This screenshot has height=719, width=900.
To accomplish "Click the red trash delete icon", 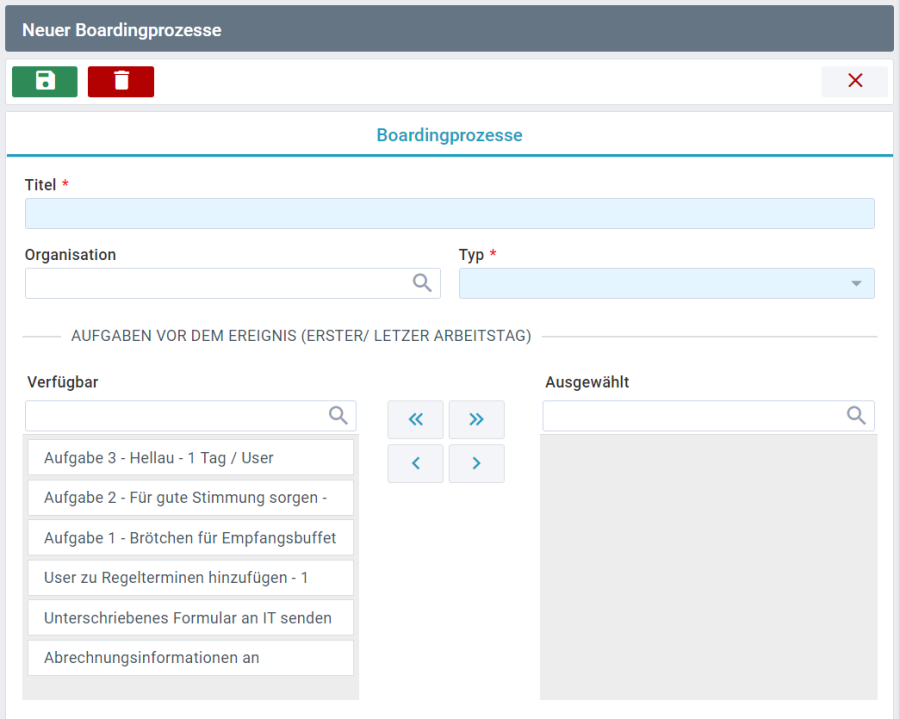I will pyautogui.click(x=121, y=81).
